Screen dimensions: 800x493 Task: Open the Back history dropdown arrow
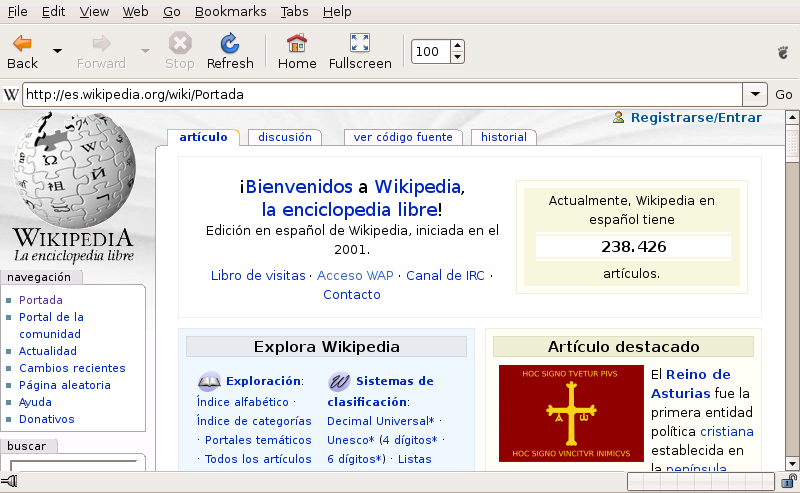tap(57, 51)
